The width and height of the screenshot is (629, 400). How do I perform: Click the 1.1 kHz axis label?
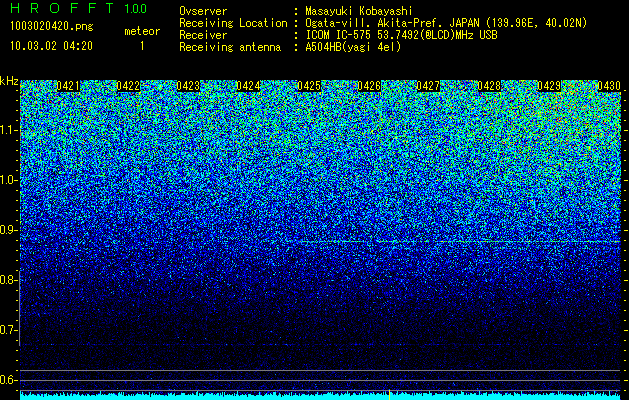click(x=9, y=130)
